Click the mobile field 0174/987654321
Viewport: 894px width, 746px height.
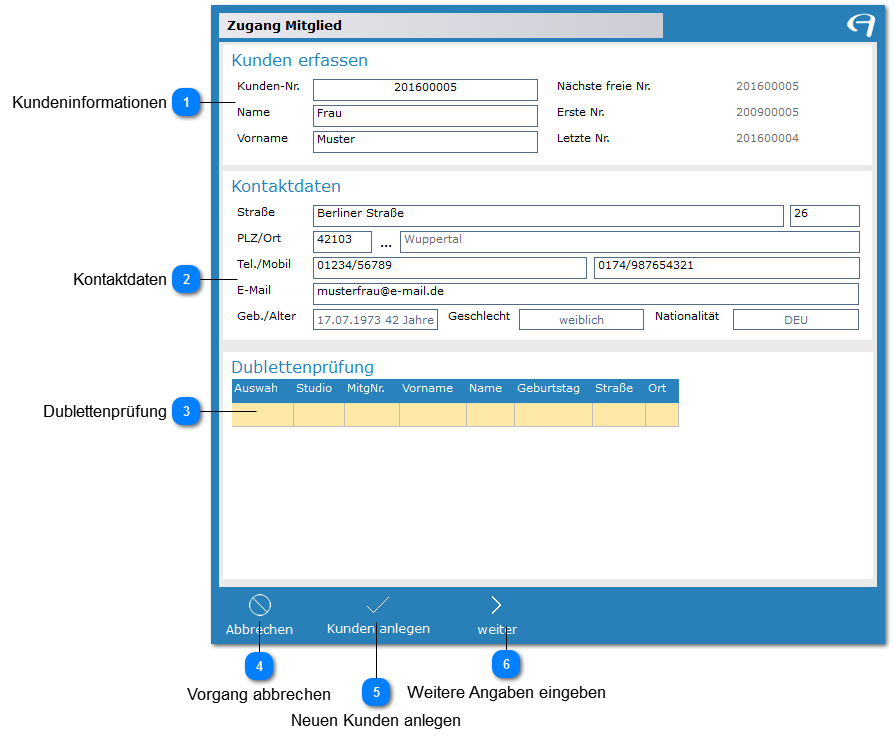(726, 267)
